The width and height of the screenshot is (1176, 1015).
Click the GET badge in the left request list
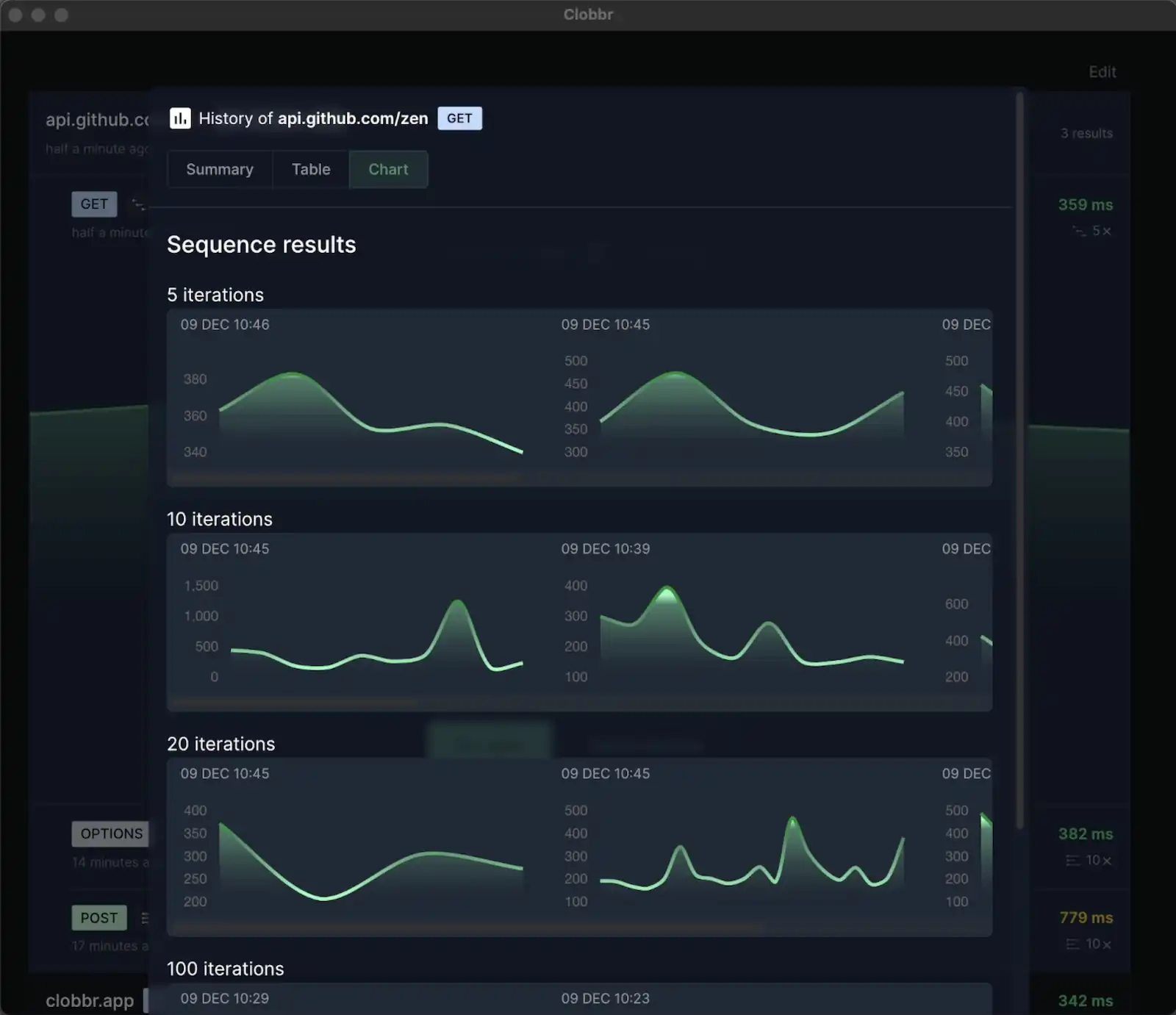tap(93, 204)
